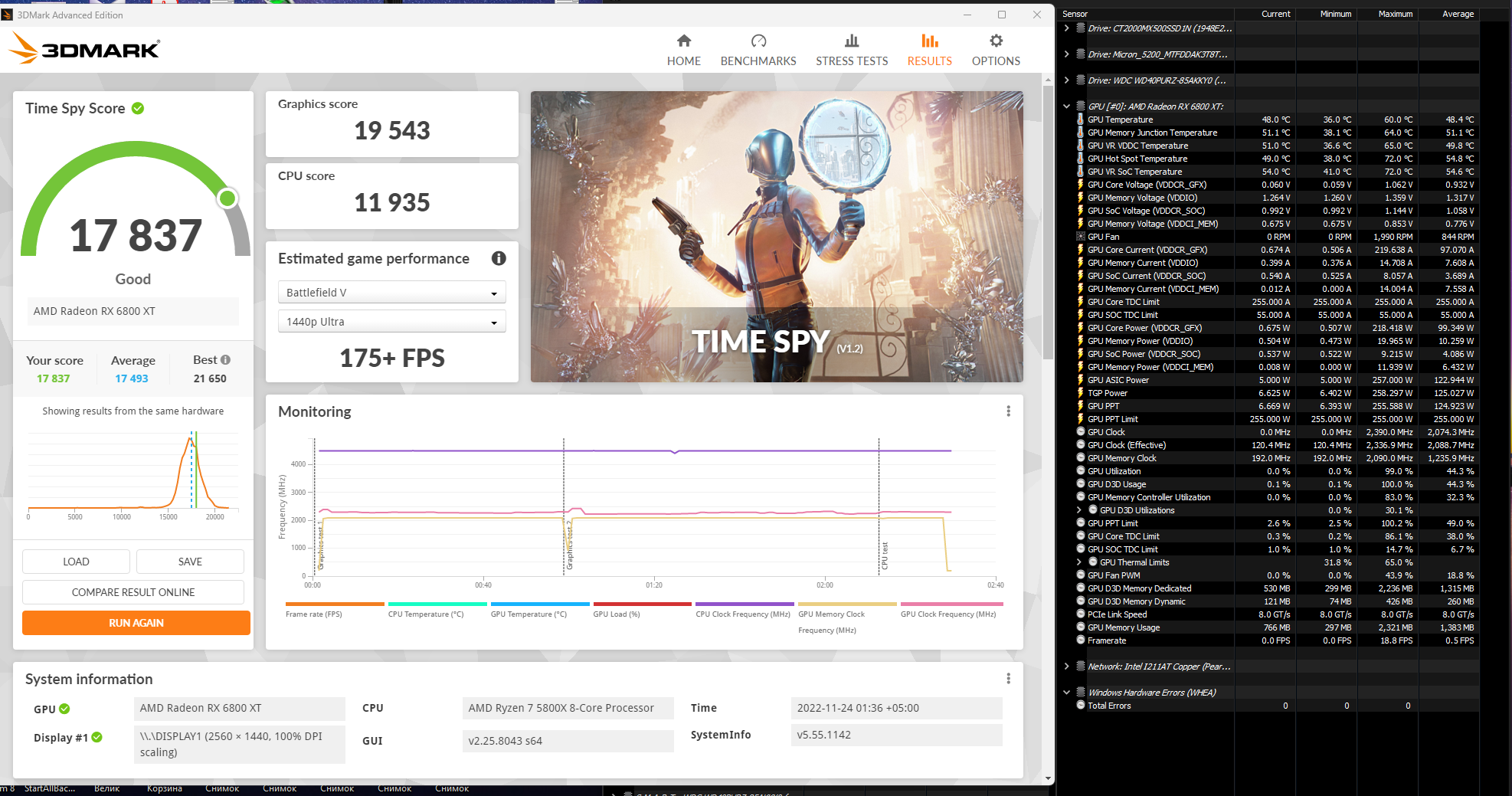This screenshot has width=1512, height=796.
Task: Click the drive icon beside CT2000MX500SSD1N
Action: [1081, 28]
